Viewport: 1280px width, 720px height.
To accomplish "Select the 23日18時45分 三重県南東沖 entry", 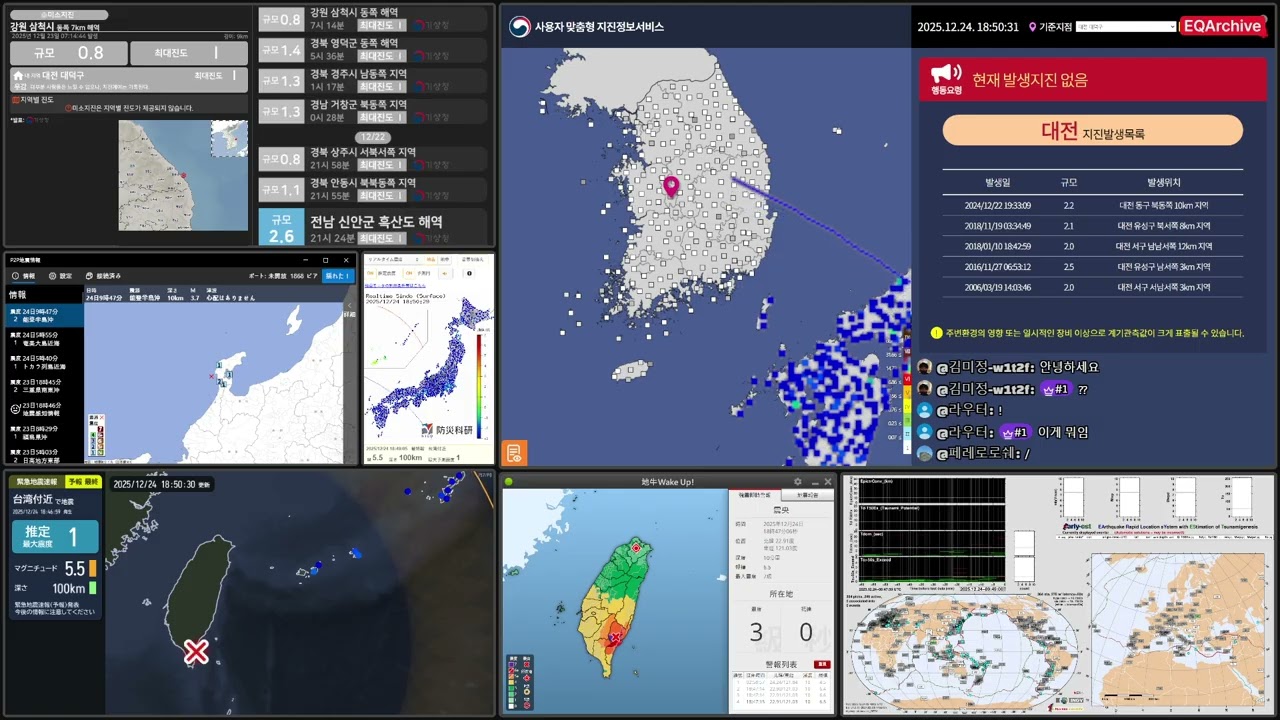I will (45, 386).
